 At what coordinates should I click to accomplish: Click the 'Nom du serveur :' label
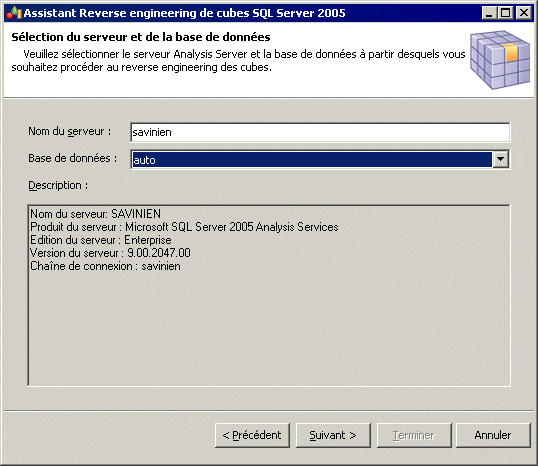click(70, 131)
